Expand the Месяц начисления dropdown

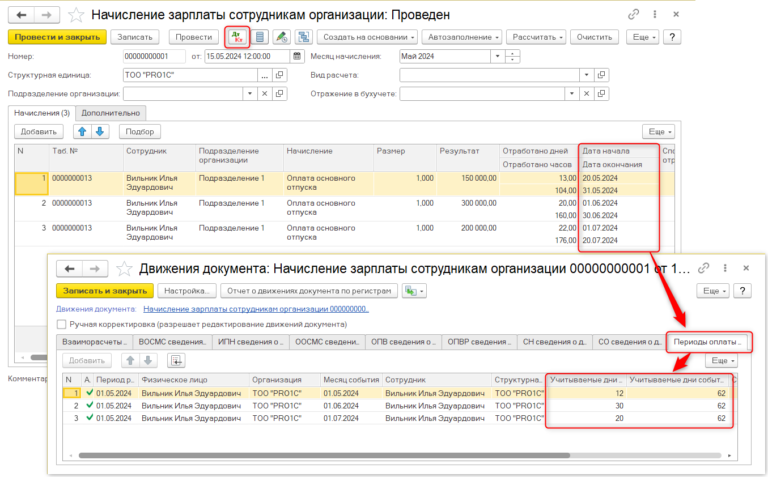(498, 56)
